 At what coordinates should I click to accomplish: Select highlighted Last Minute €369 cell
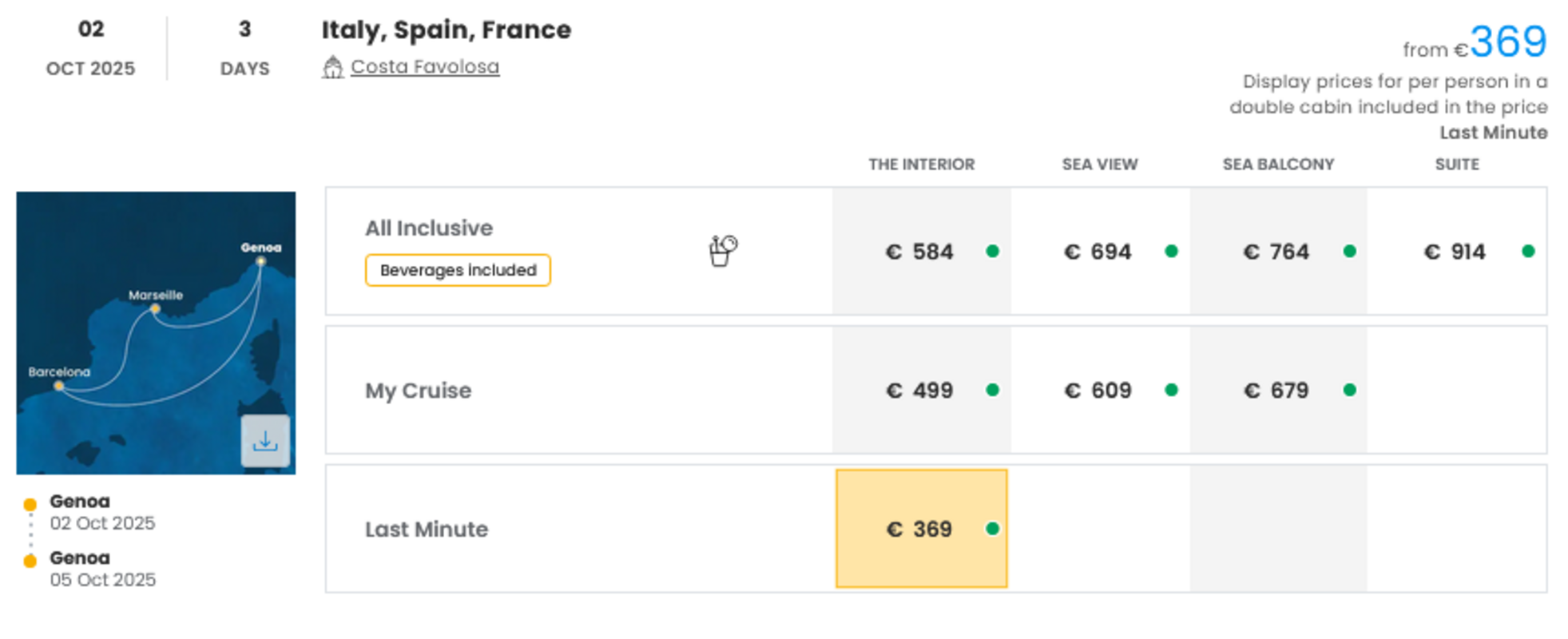pyautogui.click(x=921, y=529)
